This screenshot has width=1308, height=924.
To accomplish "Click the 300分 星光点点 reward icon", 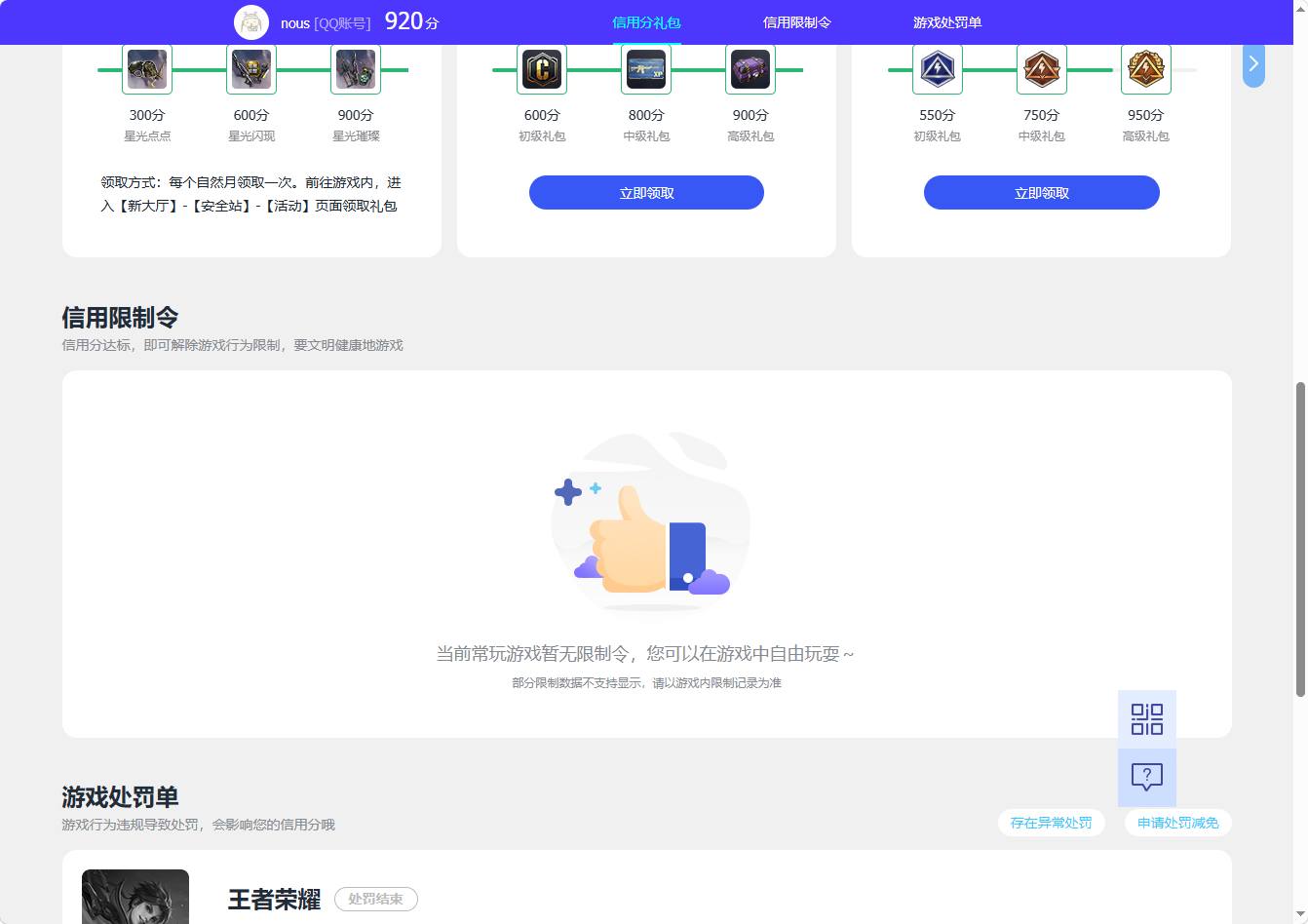I will (x=147, y=69).
